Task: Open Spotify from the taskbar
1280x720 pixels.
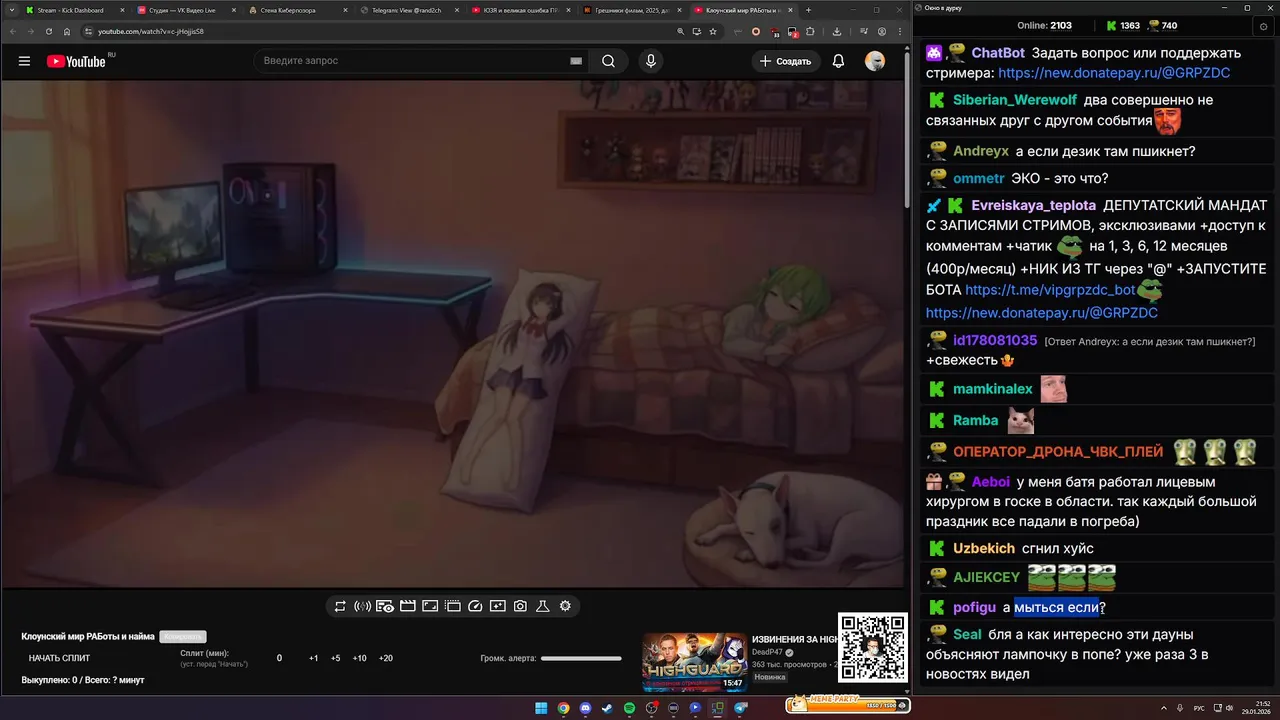Action: click(x=629, y=708)
